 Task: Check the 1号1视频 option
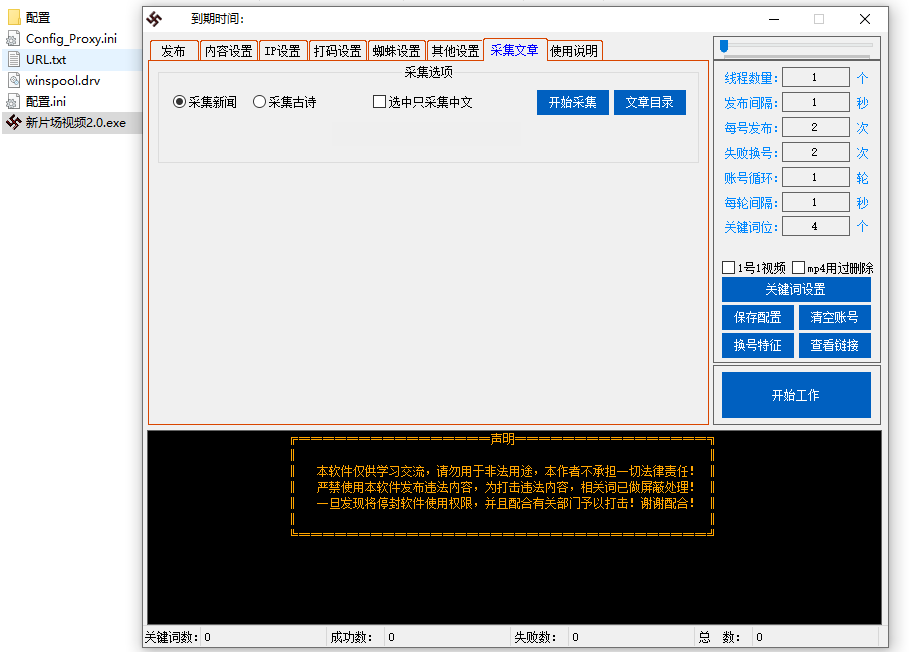tap(728, 268)
